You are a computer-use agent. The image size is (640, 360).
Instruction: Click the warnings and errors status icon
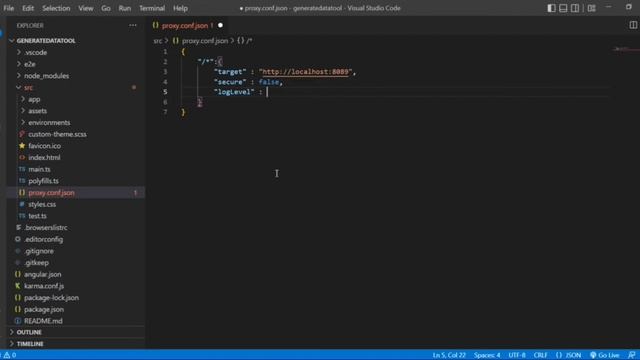[9, 355]
